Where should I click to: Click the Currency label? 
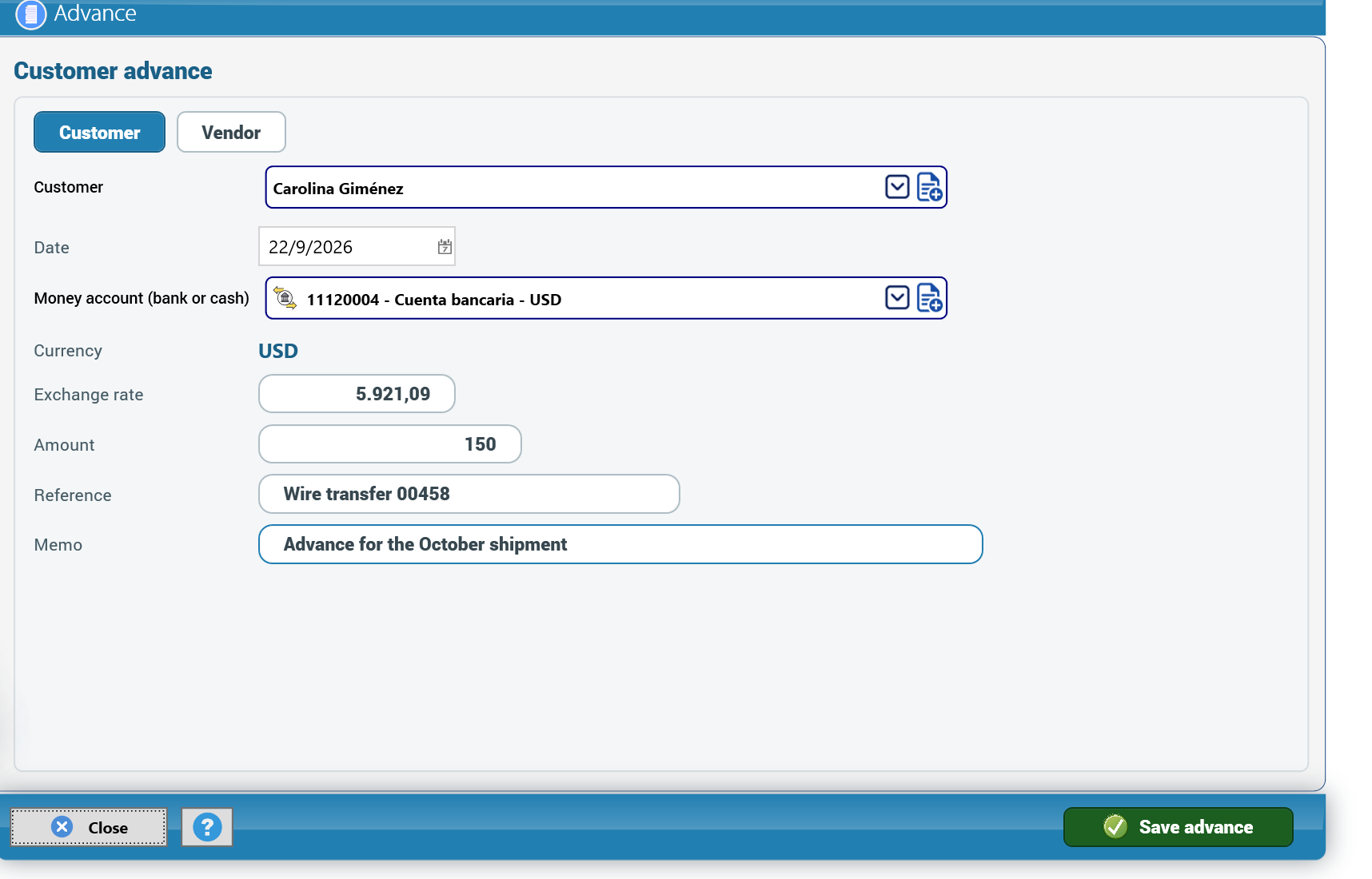pos(68,351)
